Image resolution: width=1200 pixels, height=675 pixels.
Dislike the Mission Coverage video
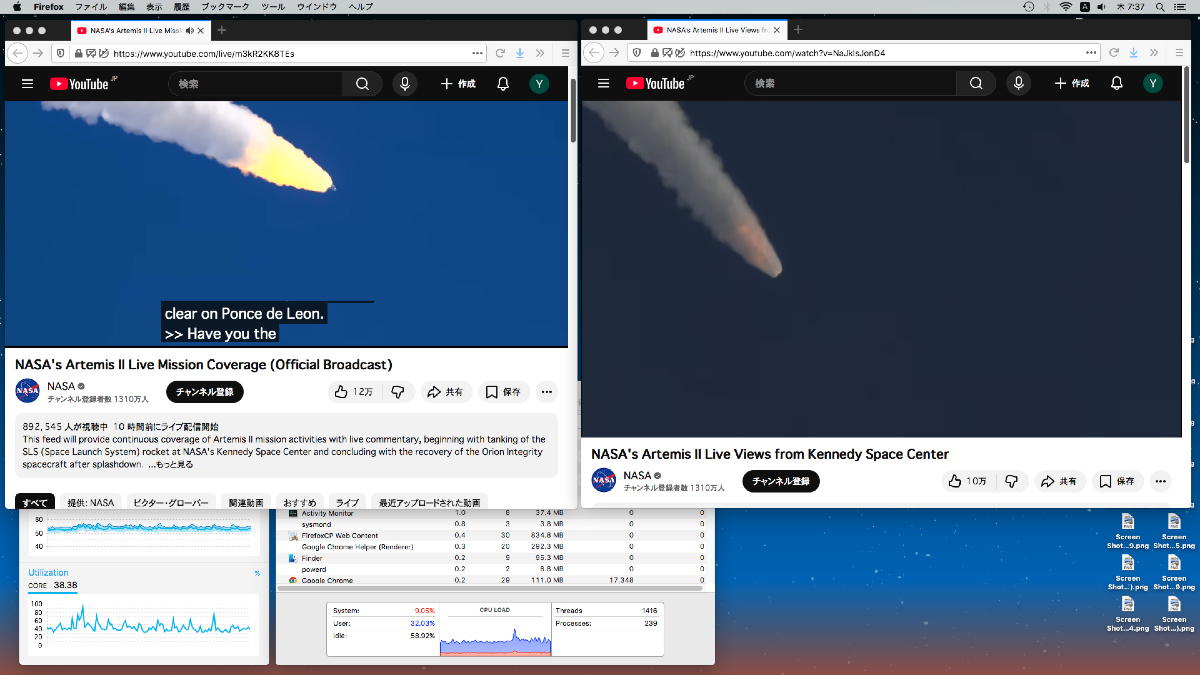(x=397, y=392)
